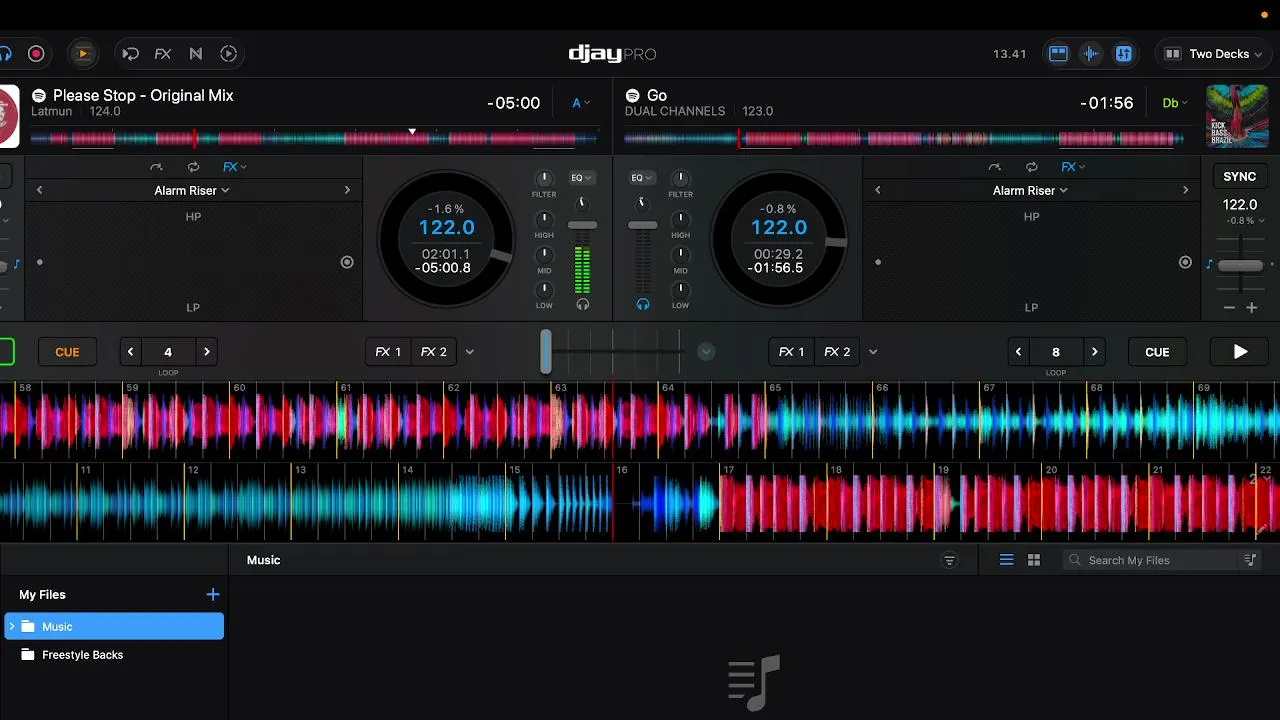Open the deck 1 EQ dropdown
Image resolution: width=1280 pixels, height=720 pixels.
tap(581, 178)
